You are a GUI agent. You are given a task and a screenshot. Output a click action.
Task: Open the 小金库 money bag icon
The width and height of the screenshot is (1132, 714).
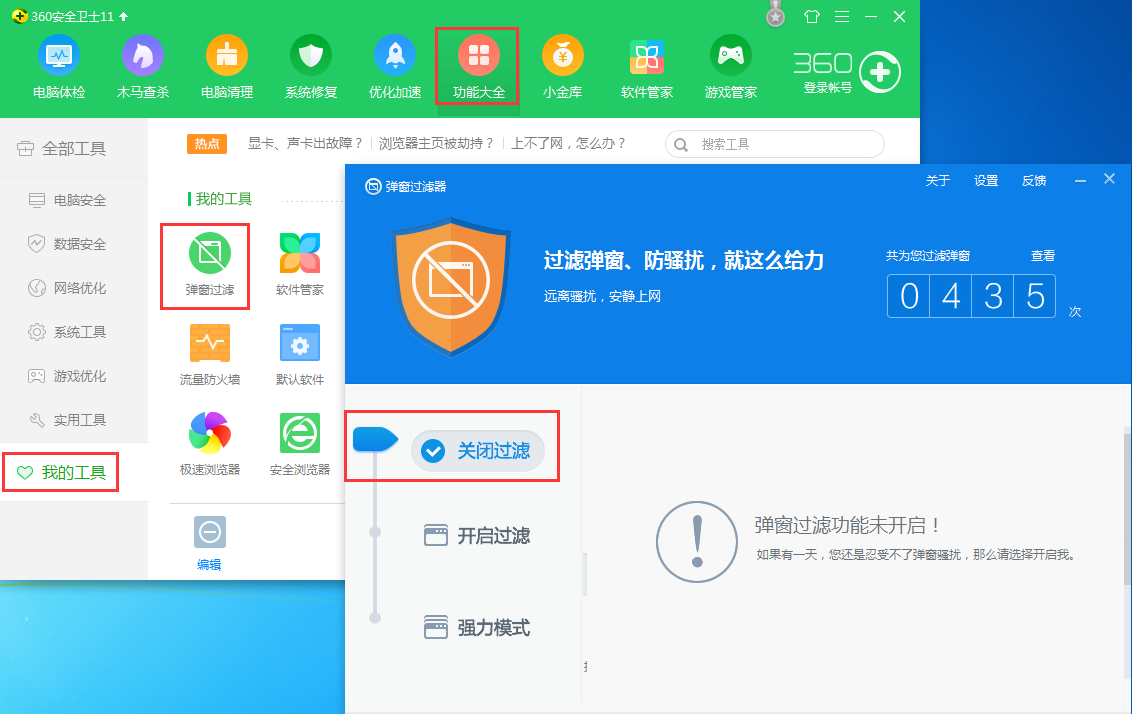(563, 56)
